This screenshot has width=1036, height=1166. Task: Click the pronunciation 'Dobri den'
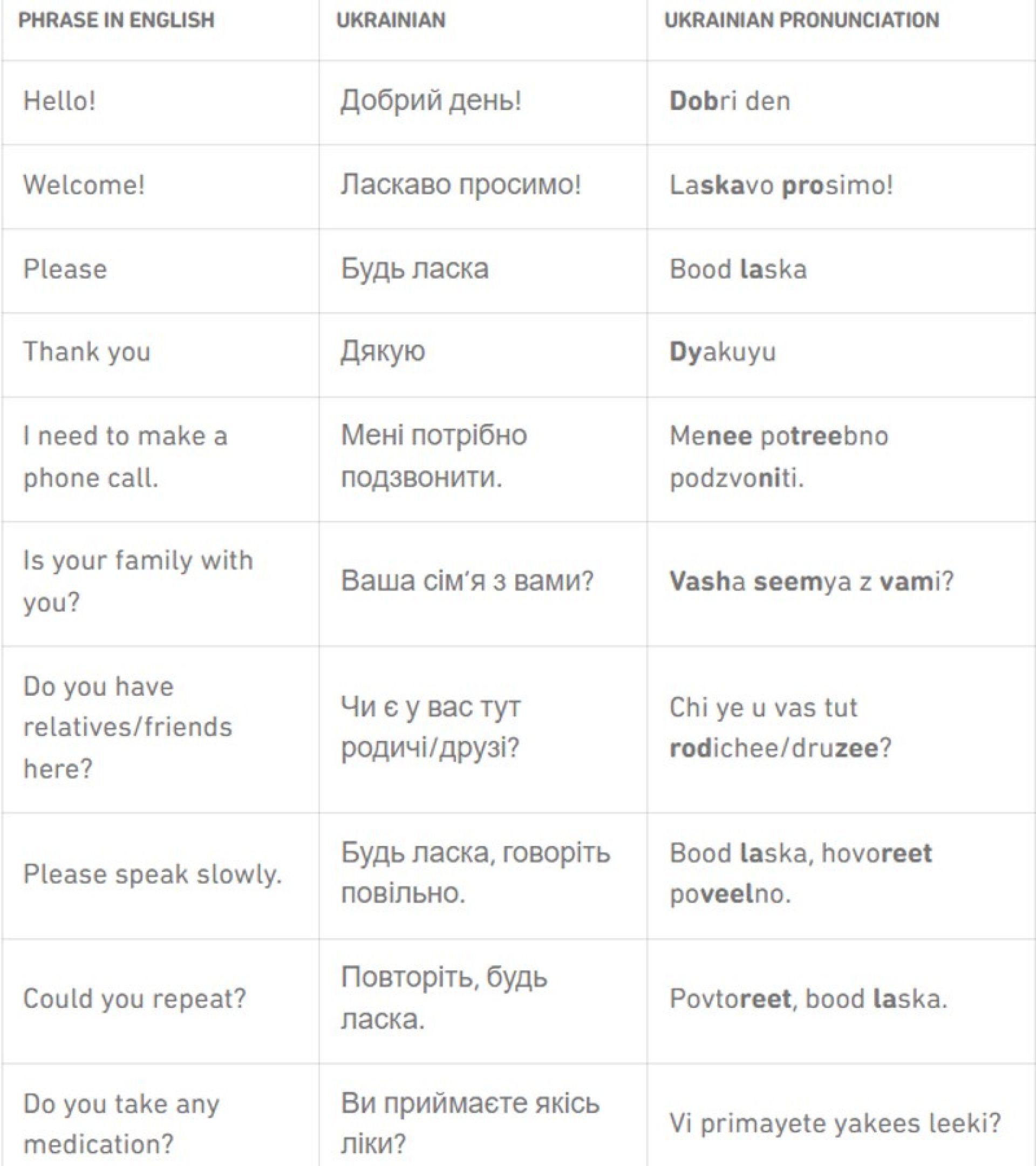coord(730,101)
